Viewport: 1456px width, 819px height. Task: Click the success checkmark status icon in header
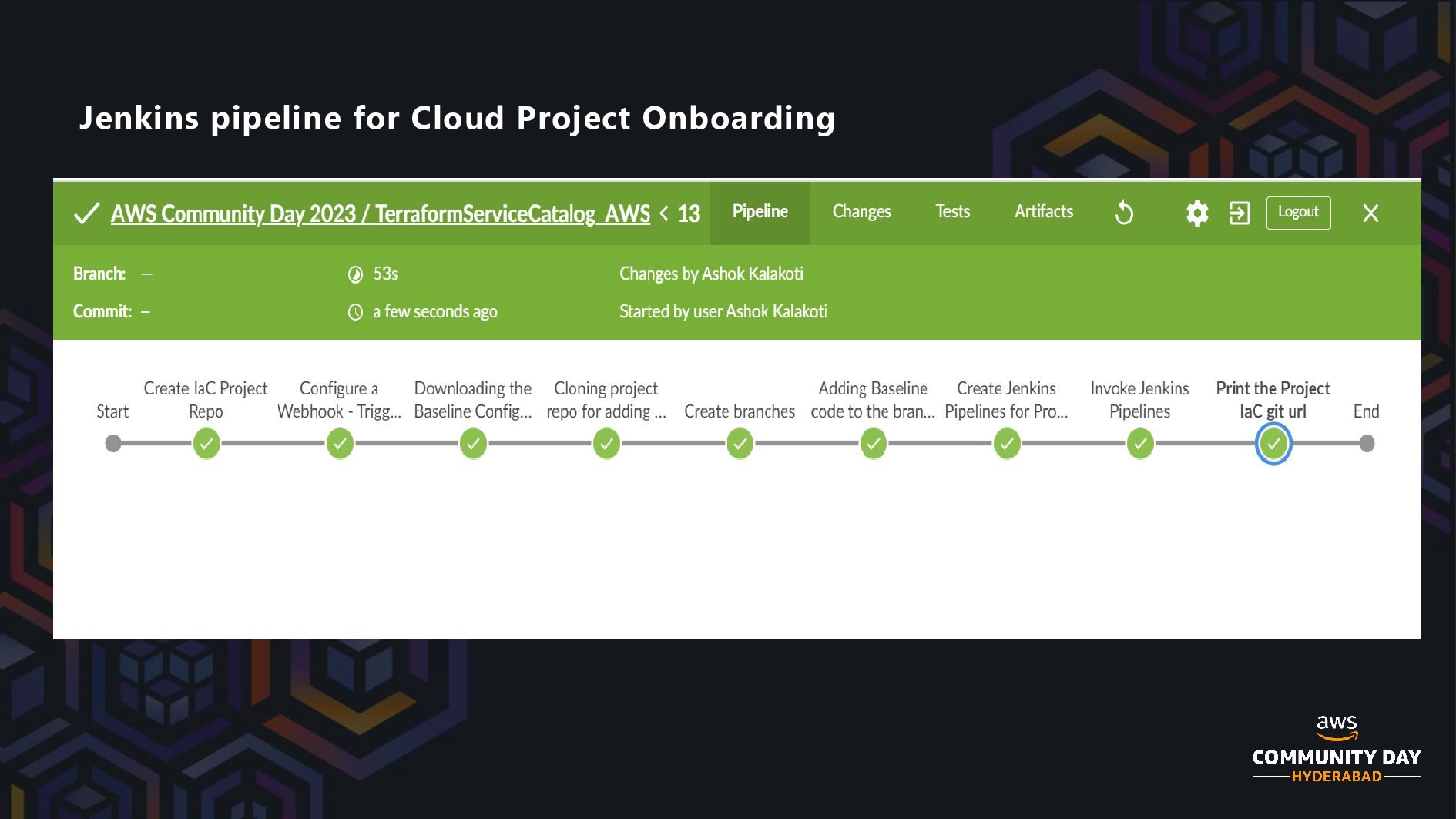click(x=86, y=213)
